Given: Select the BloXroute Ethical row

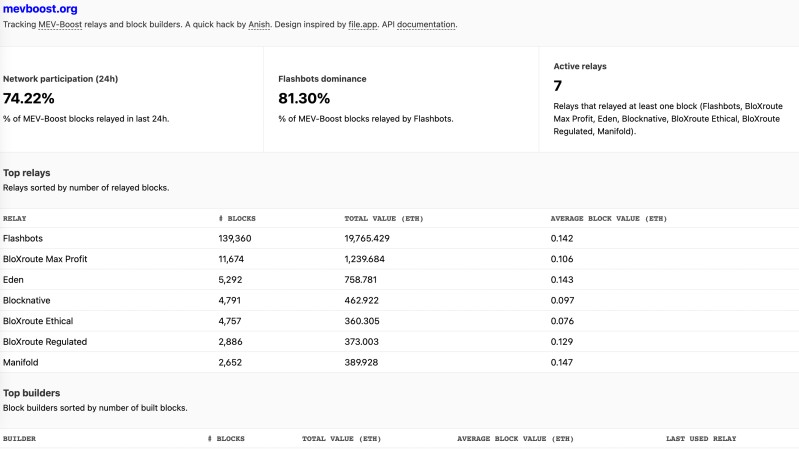Looking at the screenshot, I should (x=38, y=321).
